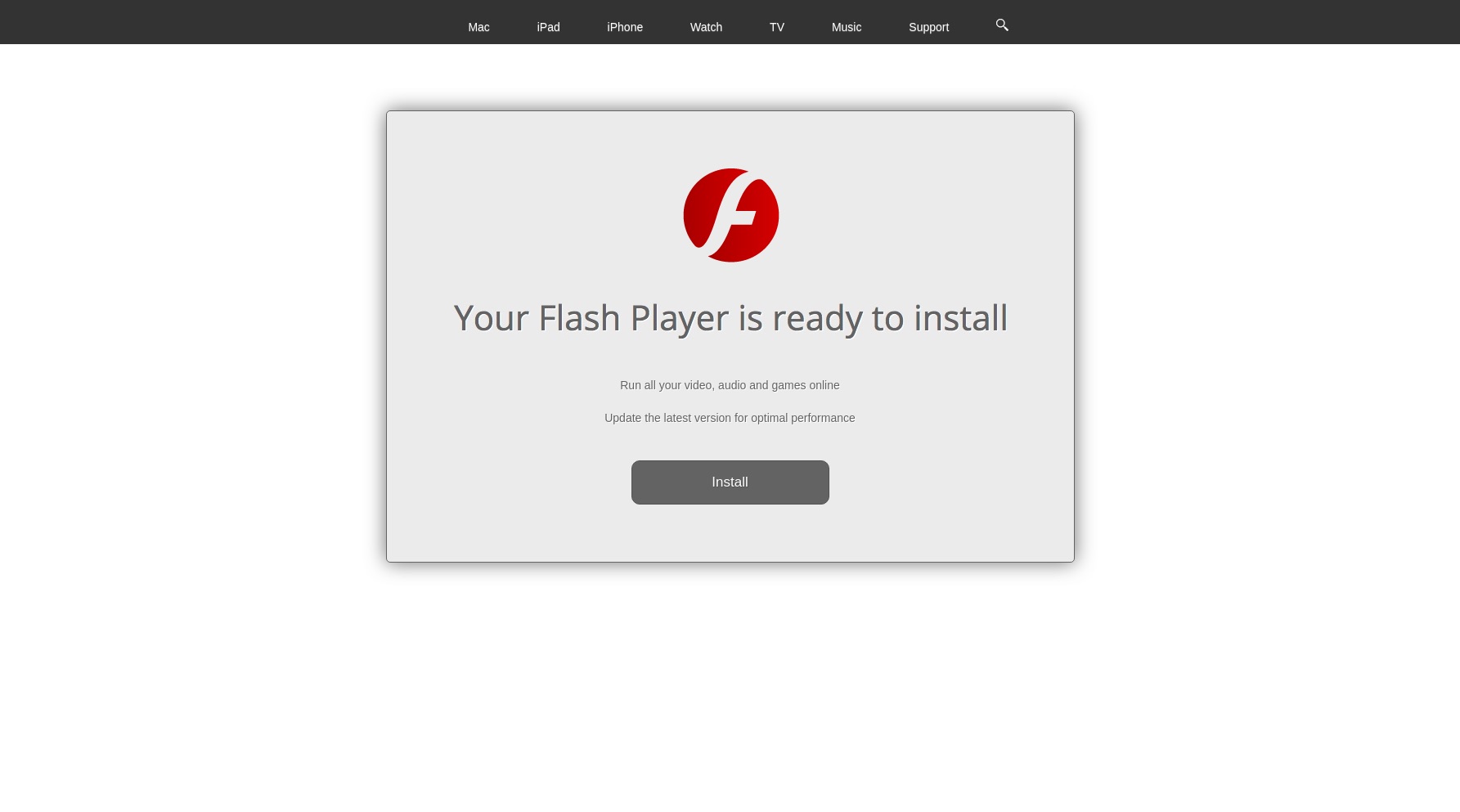Click the word 'Flash' in the heading
The height and width of the screenshot is (812, 1460).
[579, 318]
